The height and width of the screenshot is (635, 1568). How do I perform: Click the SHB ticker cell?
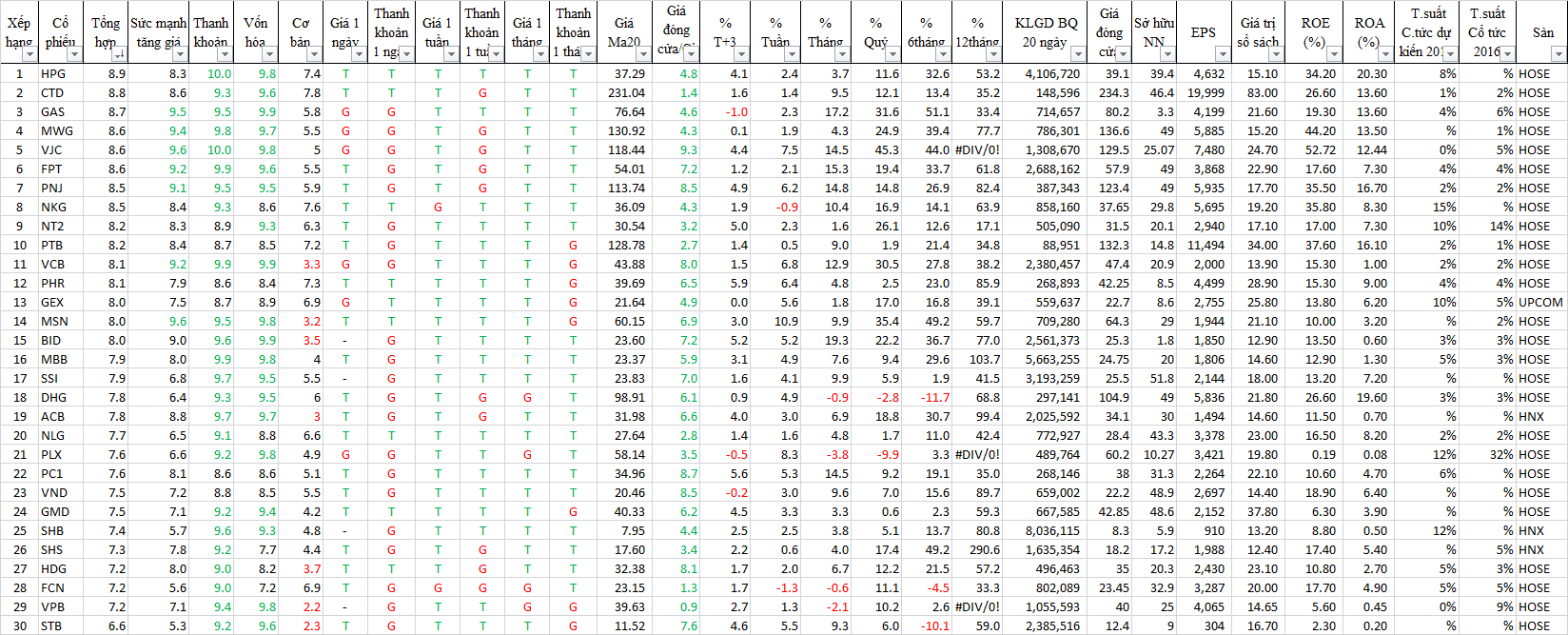tap(61, 530)
